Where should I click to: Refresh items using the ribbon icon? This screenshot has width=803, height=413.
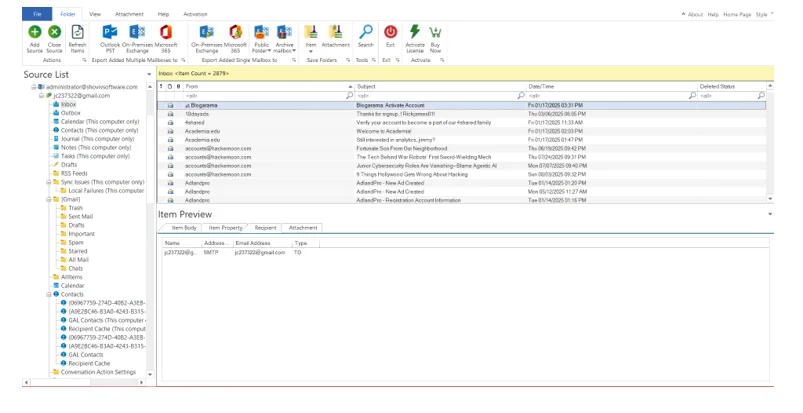point(77,32)
